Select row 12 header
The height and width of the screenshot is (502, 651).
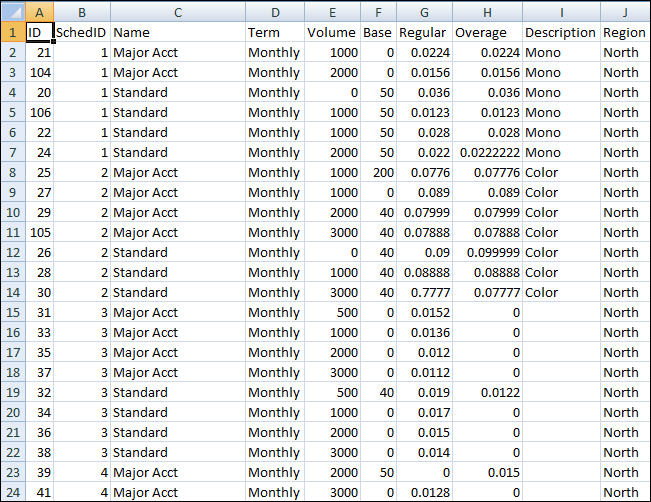coord(13,252)
